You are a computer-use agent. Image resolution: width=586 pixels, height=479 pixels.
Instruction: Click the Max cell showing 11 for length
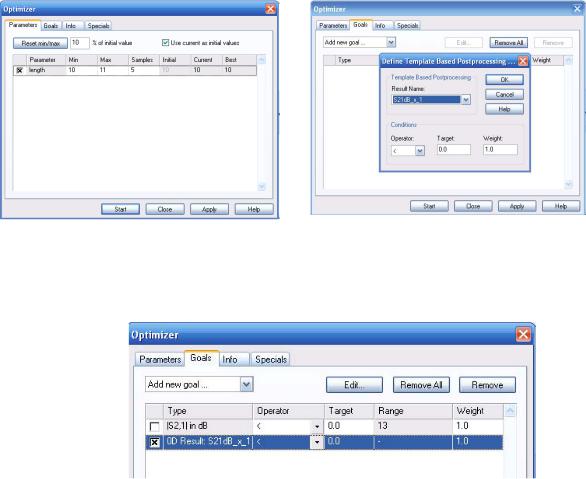(x=113, y=70)
